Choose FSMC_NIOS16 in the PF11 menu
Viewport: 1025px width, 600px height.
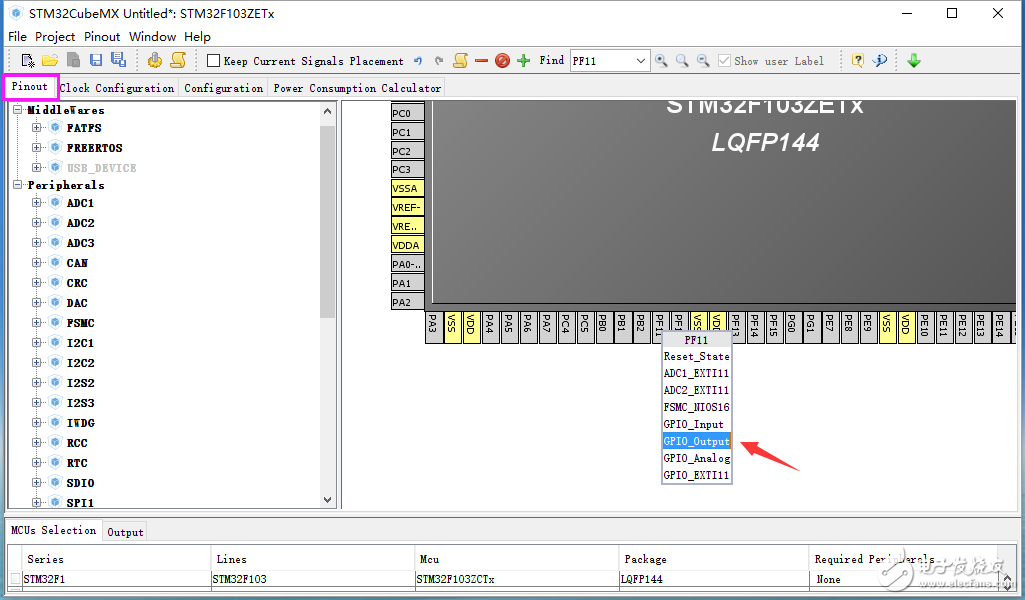click(696, 407)
